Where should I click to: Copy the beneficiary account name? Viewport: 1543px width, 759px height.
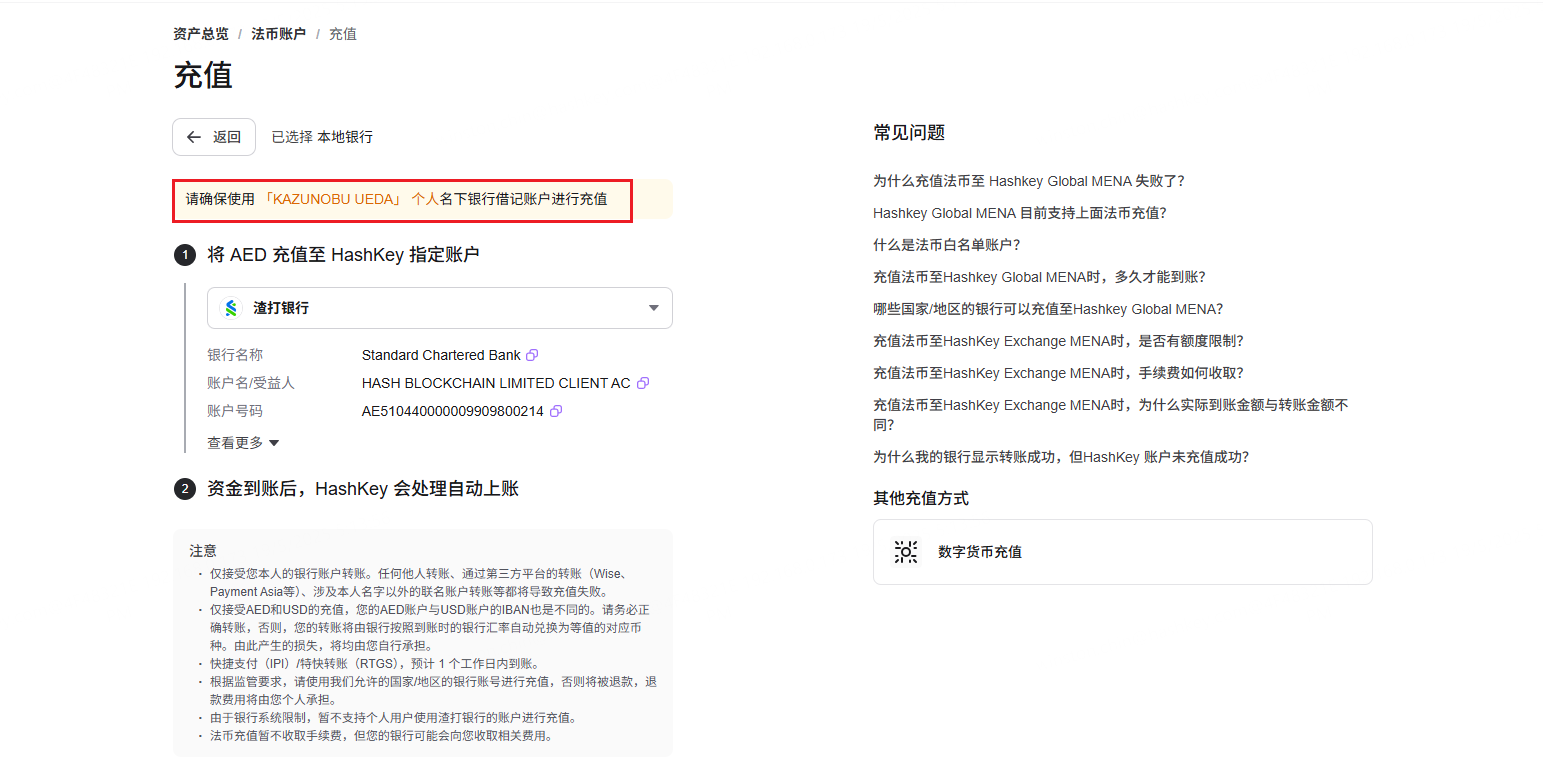coord(643,383)
